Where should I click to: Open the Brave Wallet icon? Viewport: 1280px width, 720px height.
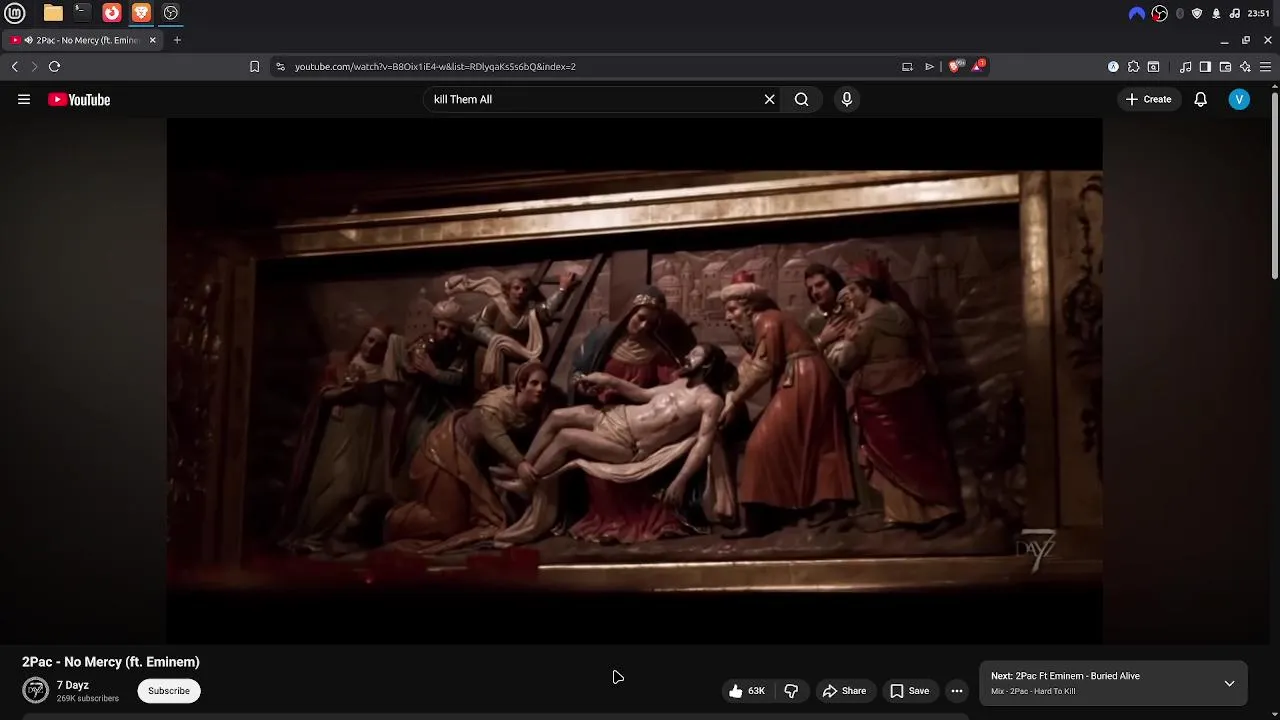1225,66
